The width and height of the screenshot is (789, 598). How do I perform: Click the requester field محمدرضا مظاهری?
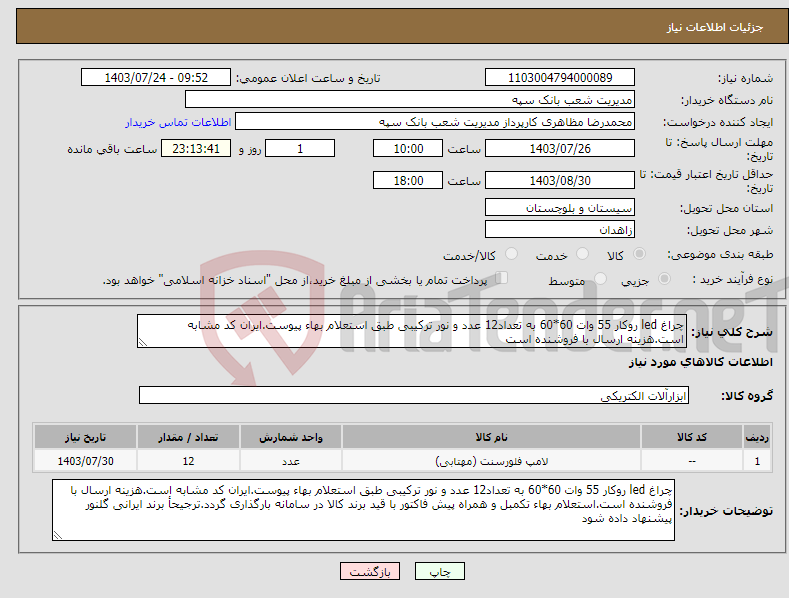tap(435, 122)
